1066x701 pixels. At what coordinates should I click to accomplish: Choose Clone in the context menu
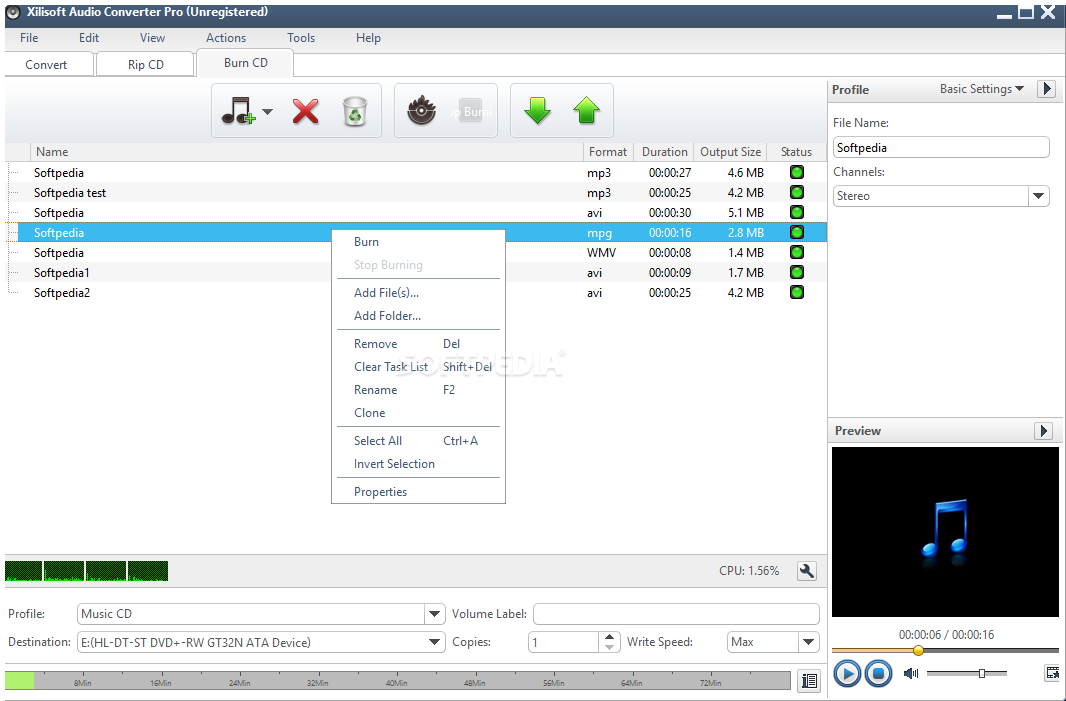pos(419,413)
